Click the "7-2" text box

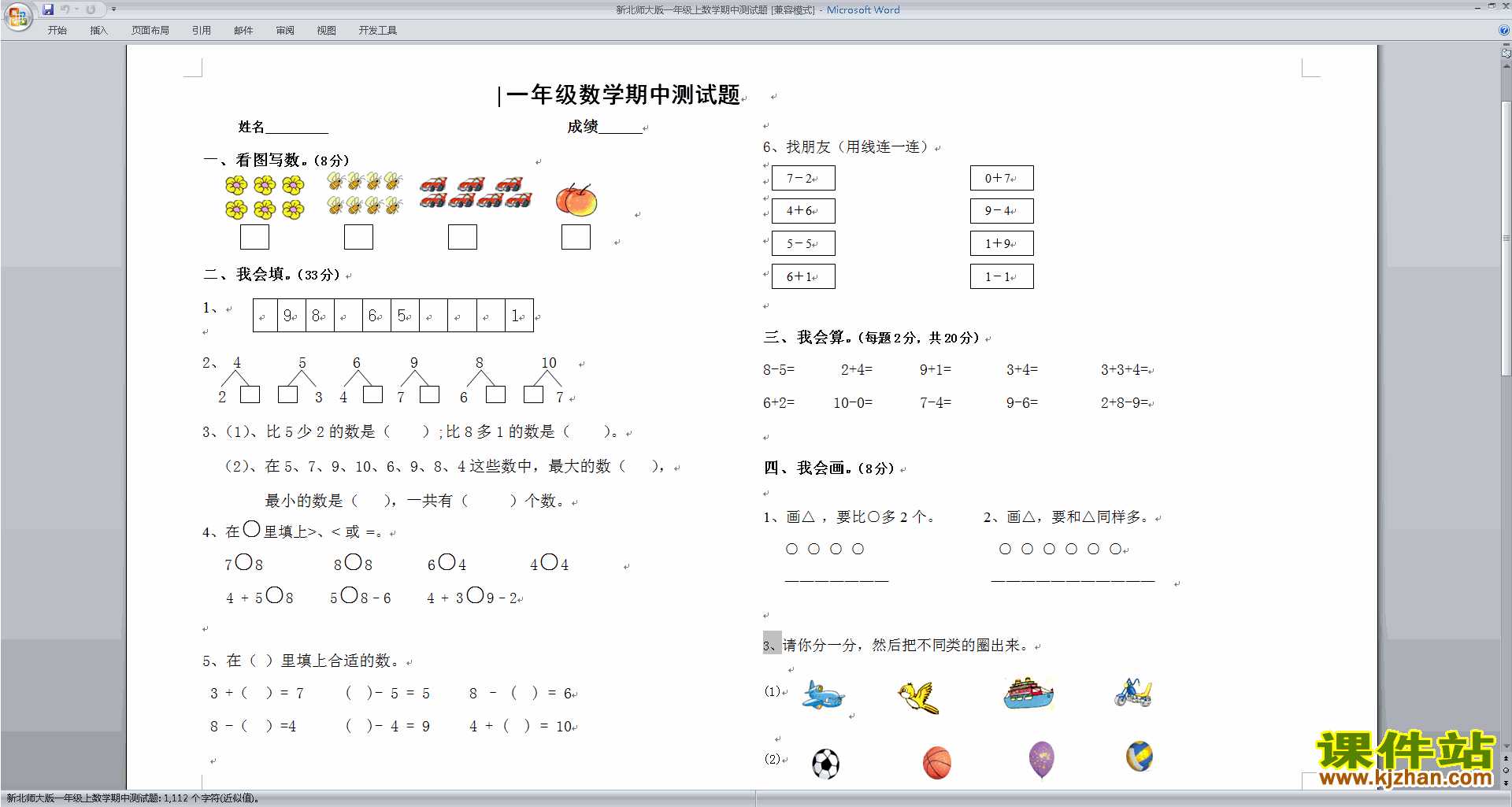pos(803,178)
